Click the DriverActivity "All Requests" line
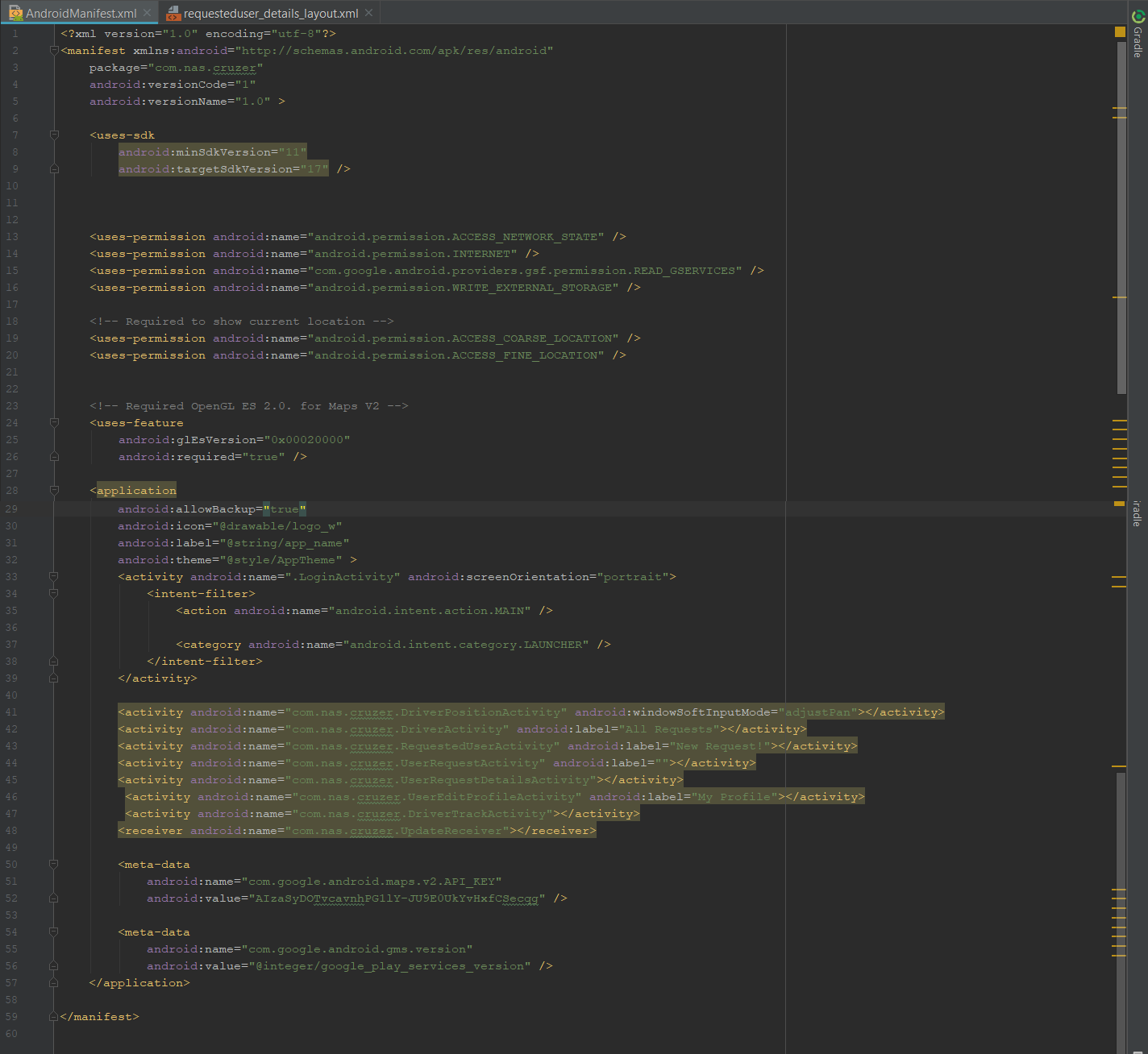Viewport: 1148px width, 1054px height. tap(462, 728)
